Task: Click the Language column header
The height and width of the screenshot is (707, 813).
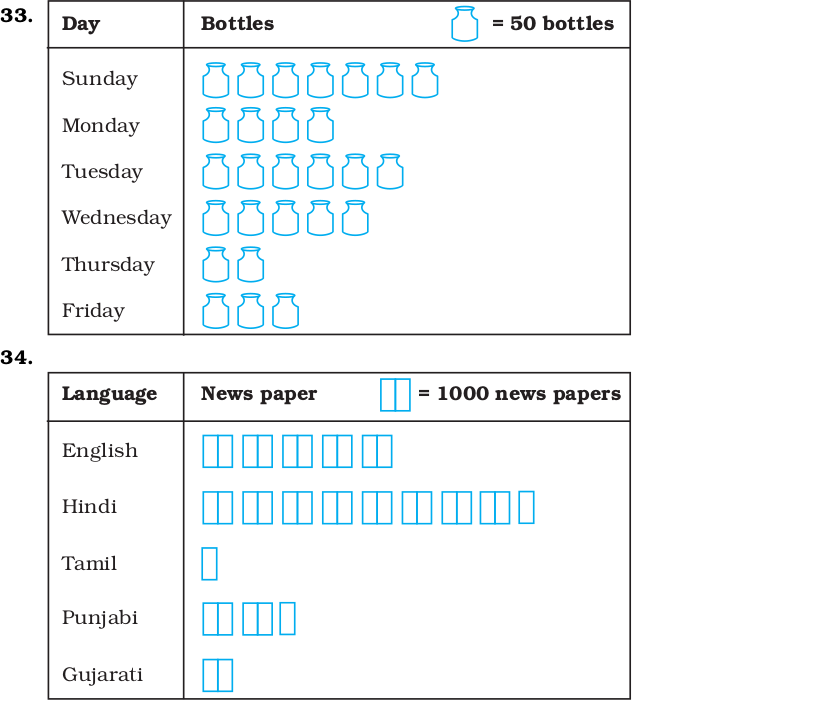Action: (x=109, y=394)
